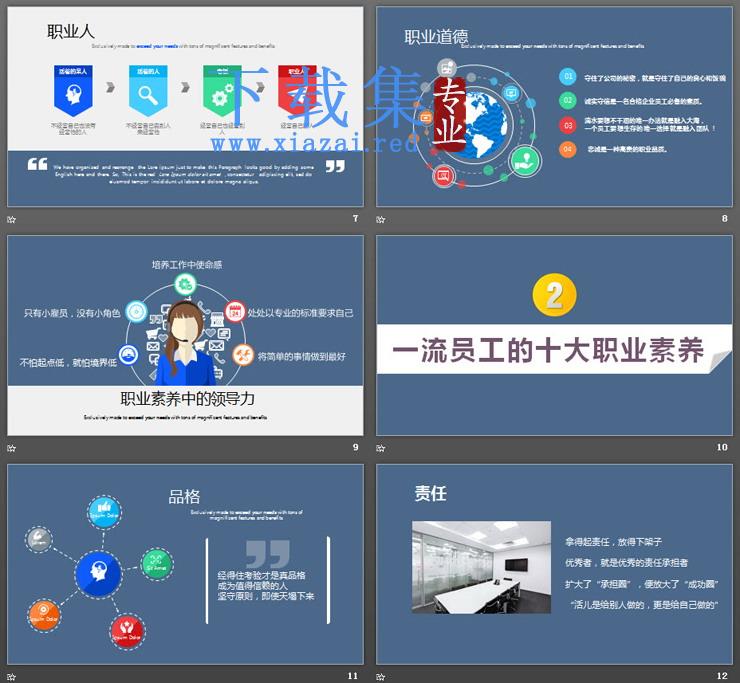Click the animation star icon under slide 12
Screen dimensions: 740x683
pos(380,677)
